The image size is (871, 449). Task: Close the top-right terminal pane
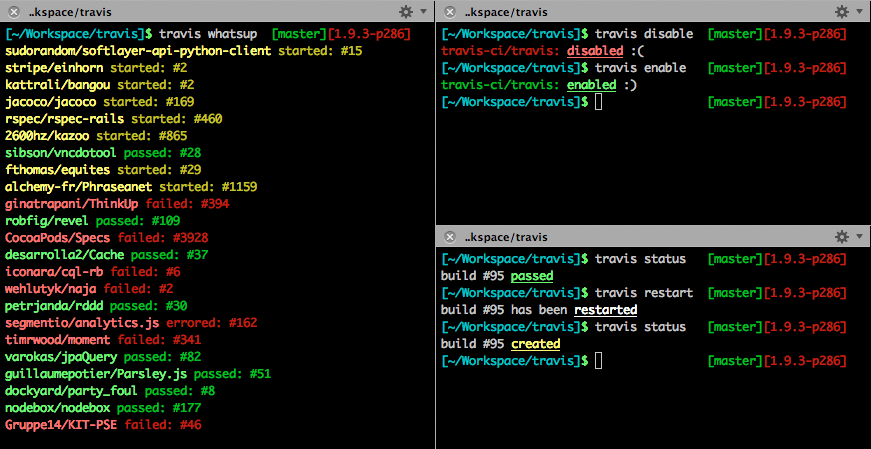[x=450, y=12]
